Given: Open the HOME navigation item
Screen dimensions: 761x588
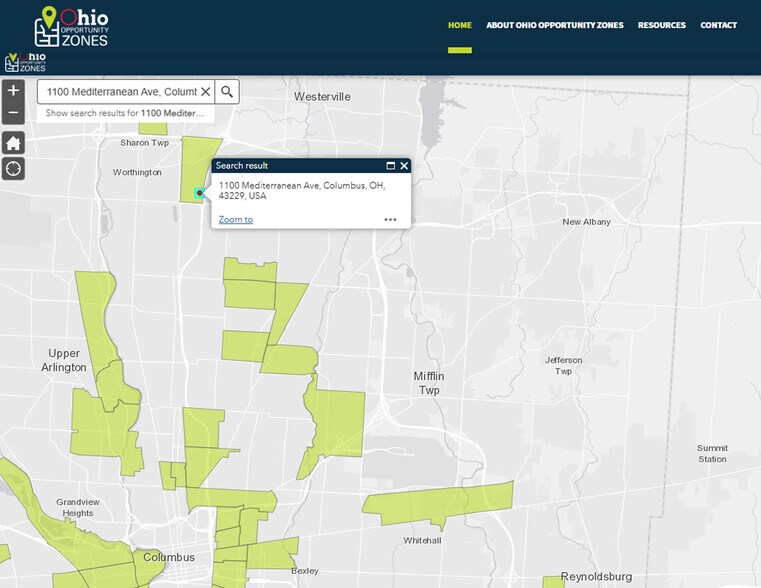Looking at the screenshot, I should pos(459,25).
